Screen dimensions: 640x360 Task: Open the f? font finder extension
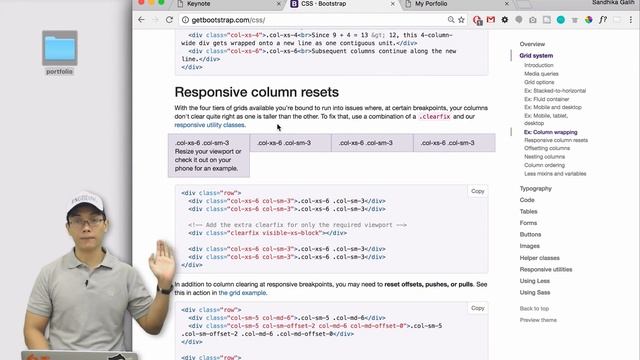tap(603, 20)
